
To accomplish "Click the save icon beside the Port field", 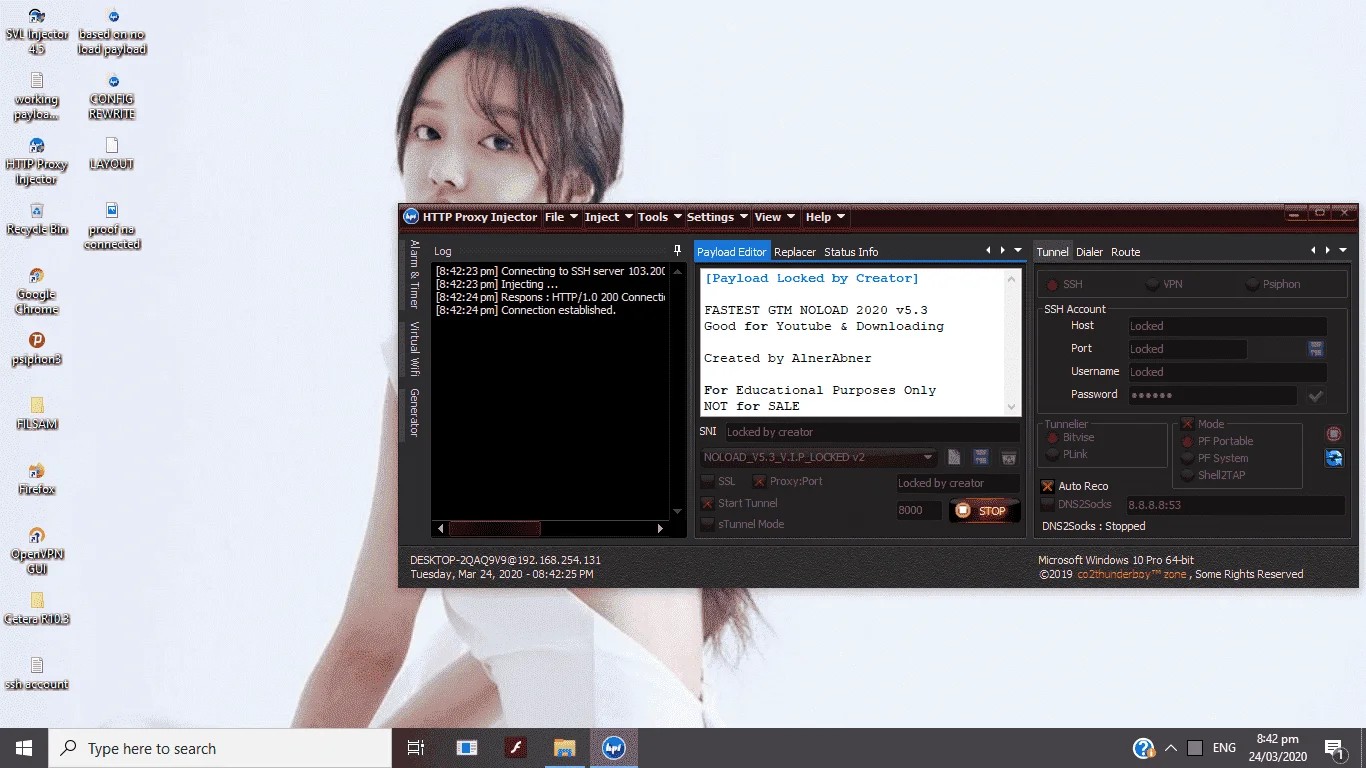I will click(1316, 349).
